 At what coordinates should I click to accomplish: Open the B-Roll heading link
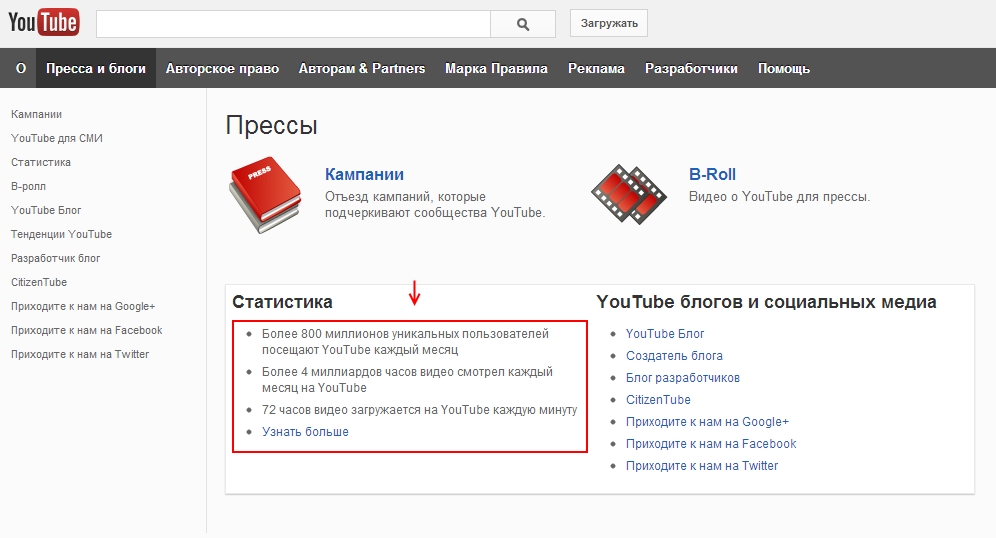click(x=712, y=175)
